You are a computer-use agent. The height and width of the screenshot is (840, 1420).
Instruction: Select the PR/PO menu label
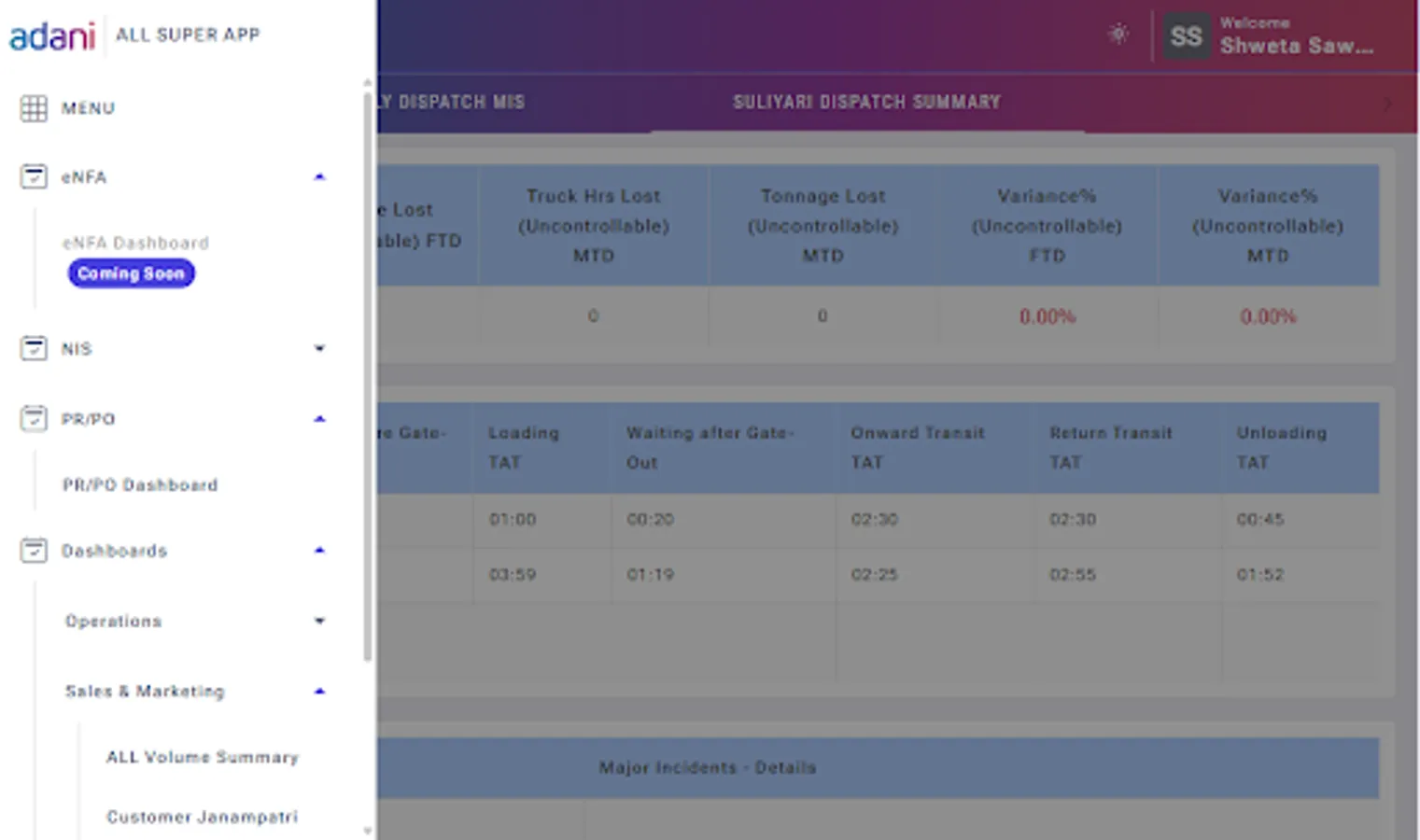[88, 419]
